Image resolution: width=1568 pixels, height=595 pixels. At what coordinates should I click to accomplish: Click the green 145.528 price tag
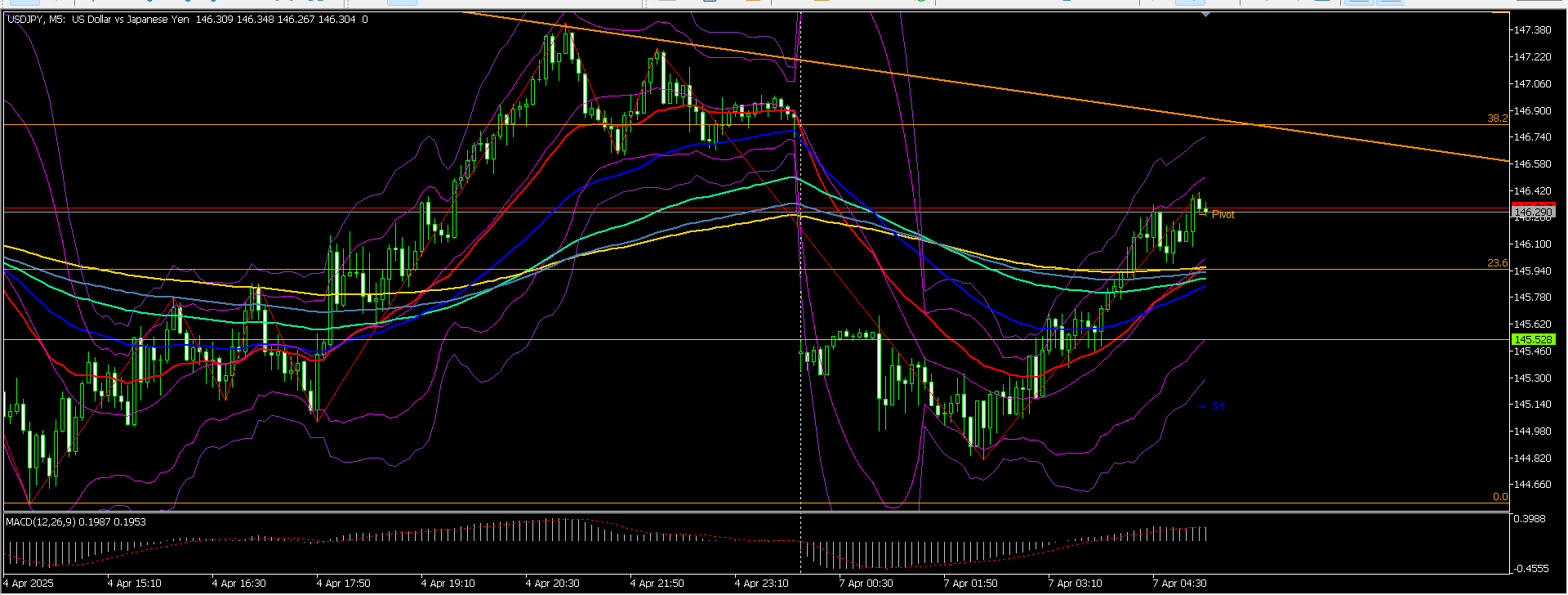coord(1533,339)
